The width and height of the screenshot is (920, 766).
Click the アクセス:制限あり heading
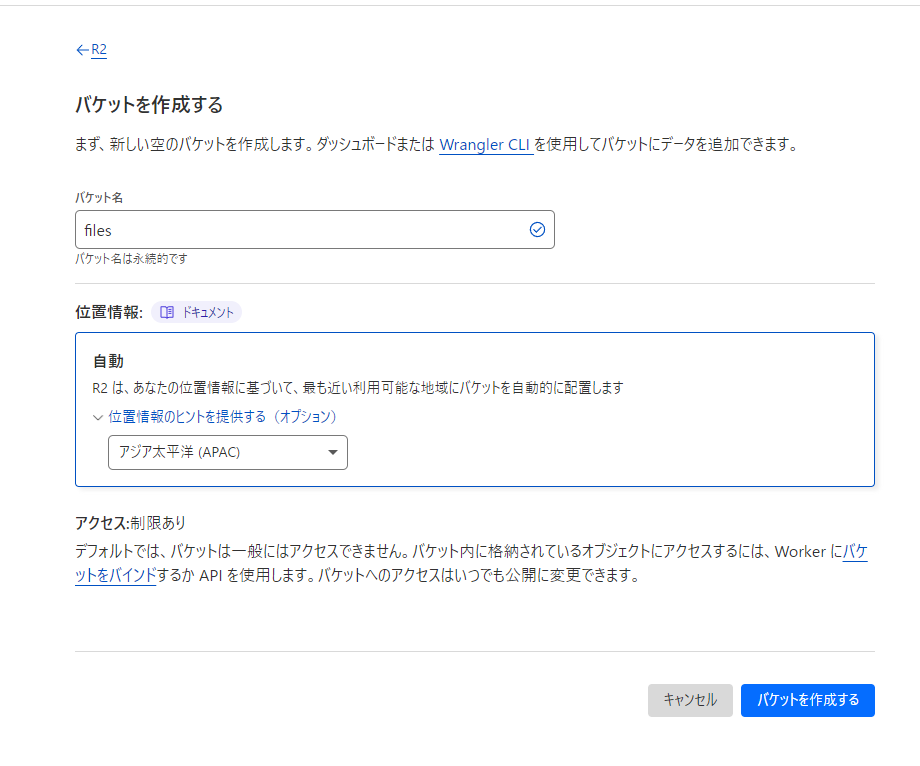click(130, 523)
